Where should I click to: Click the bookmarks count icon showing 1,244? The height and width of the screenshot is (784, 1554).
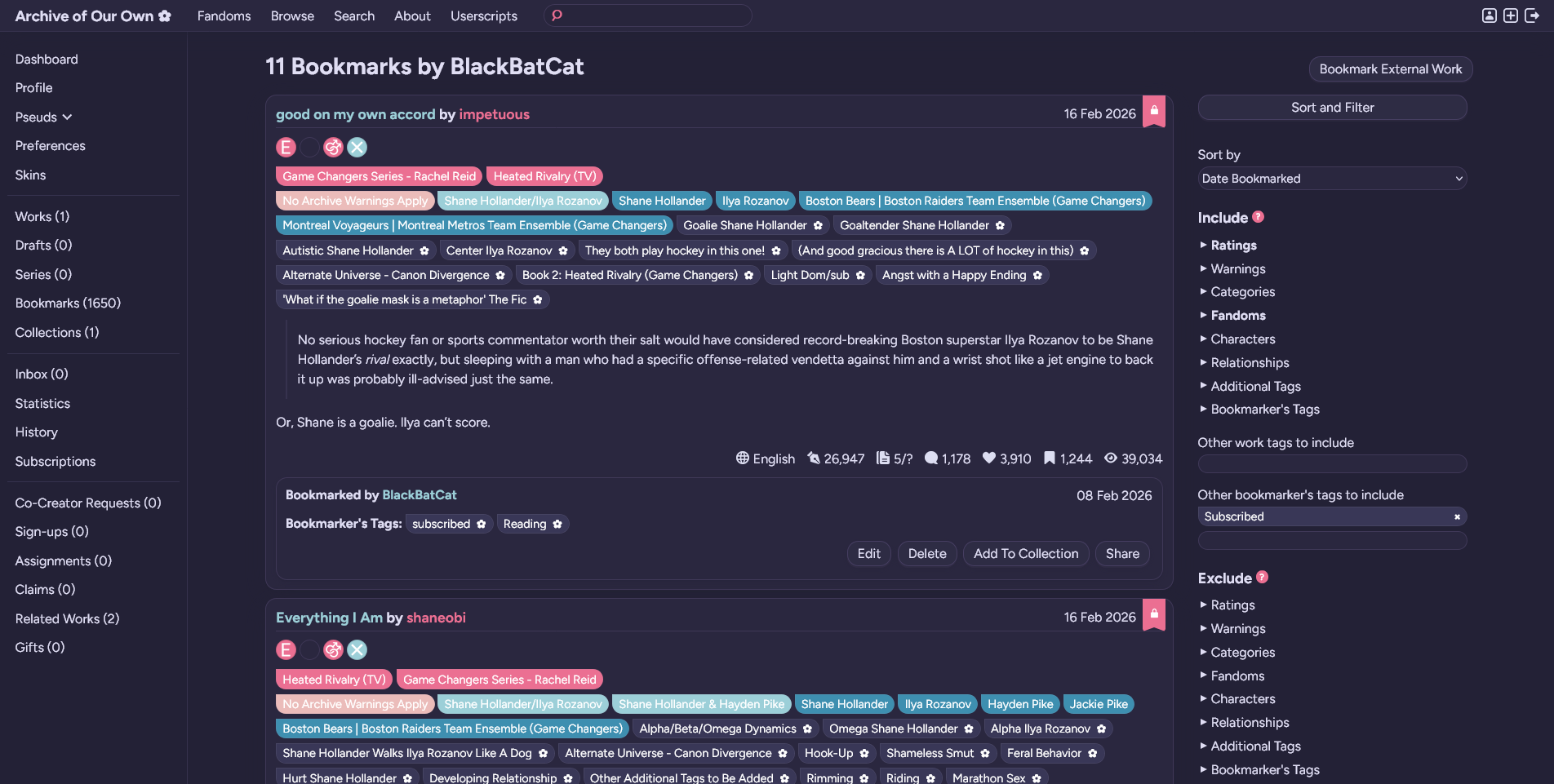coord(1050,458)
